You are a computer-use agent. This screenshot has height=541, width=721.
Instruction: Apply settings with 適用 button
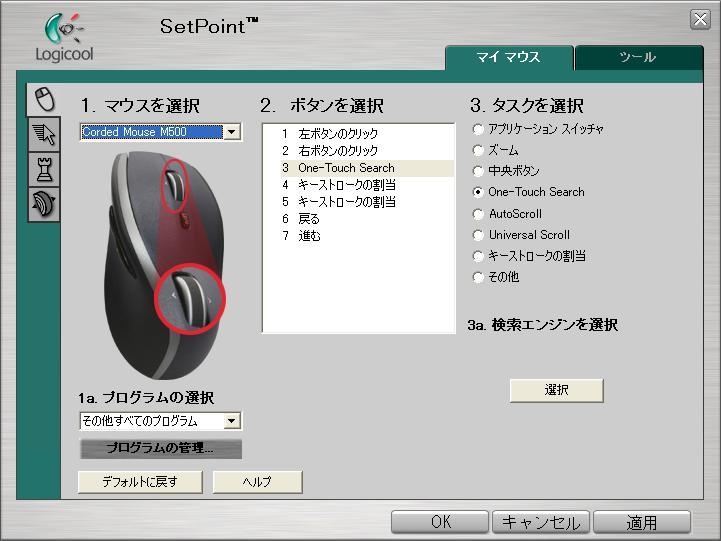[642, 523]
